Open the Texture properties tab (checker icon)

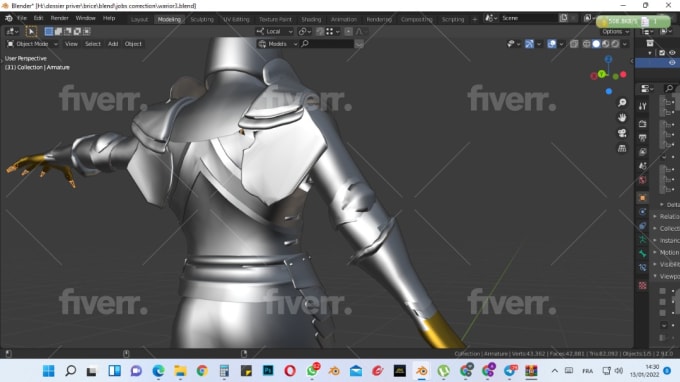(x=643, y=285)
